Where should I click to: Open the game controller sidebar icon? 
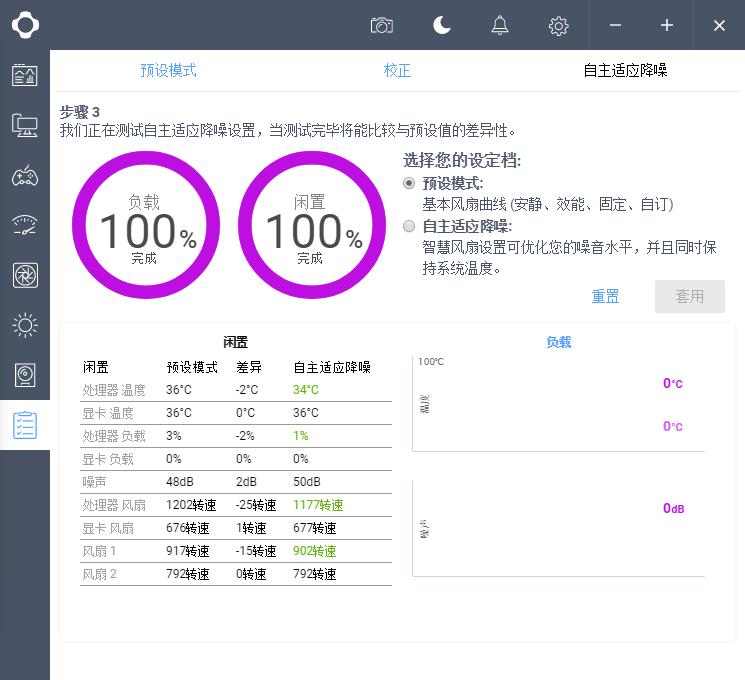(x=25, y=175)
